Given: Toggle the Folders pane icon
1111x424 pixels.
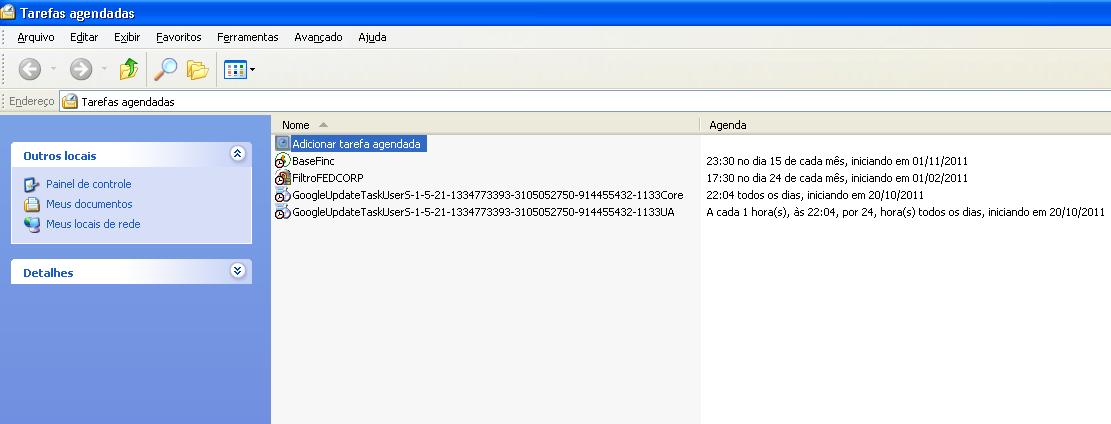Looking at the screenshot, I should 197,70.
